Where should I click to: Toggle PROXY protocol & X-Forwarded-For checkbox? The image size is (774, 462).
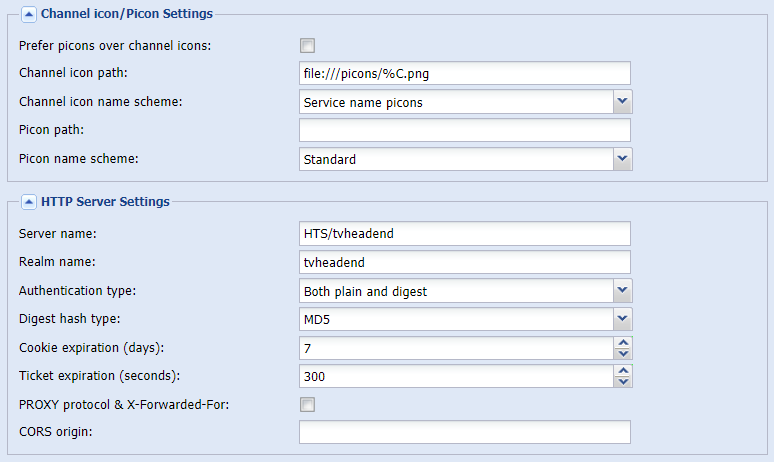click(x=307, y=405)
